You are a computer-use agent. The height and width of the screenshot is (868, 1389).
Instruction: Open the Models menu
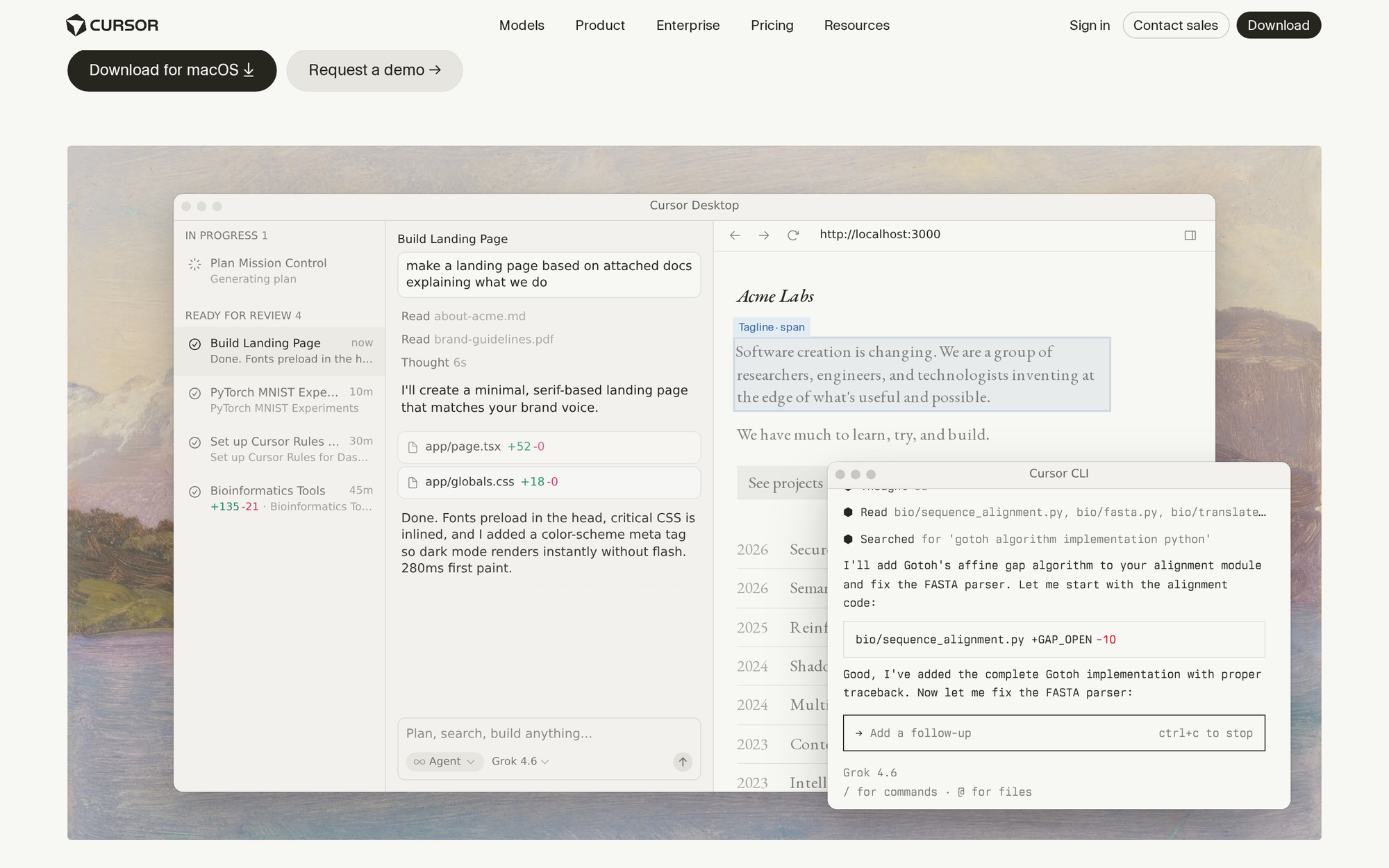522,25
